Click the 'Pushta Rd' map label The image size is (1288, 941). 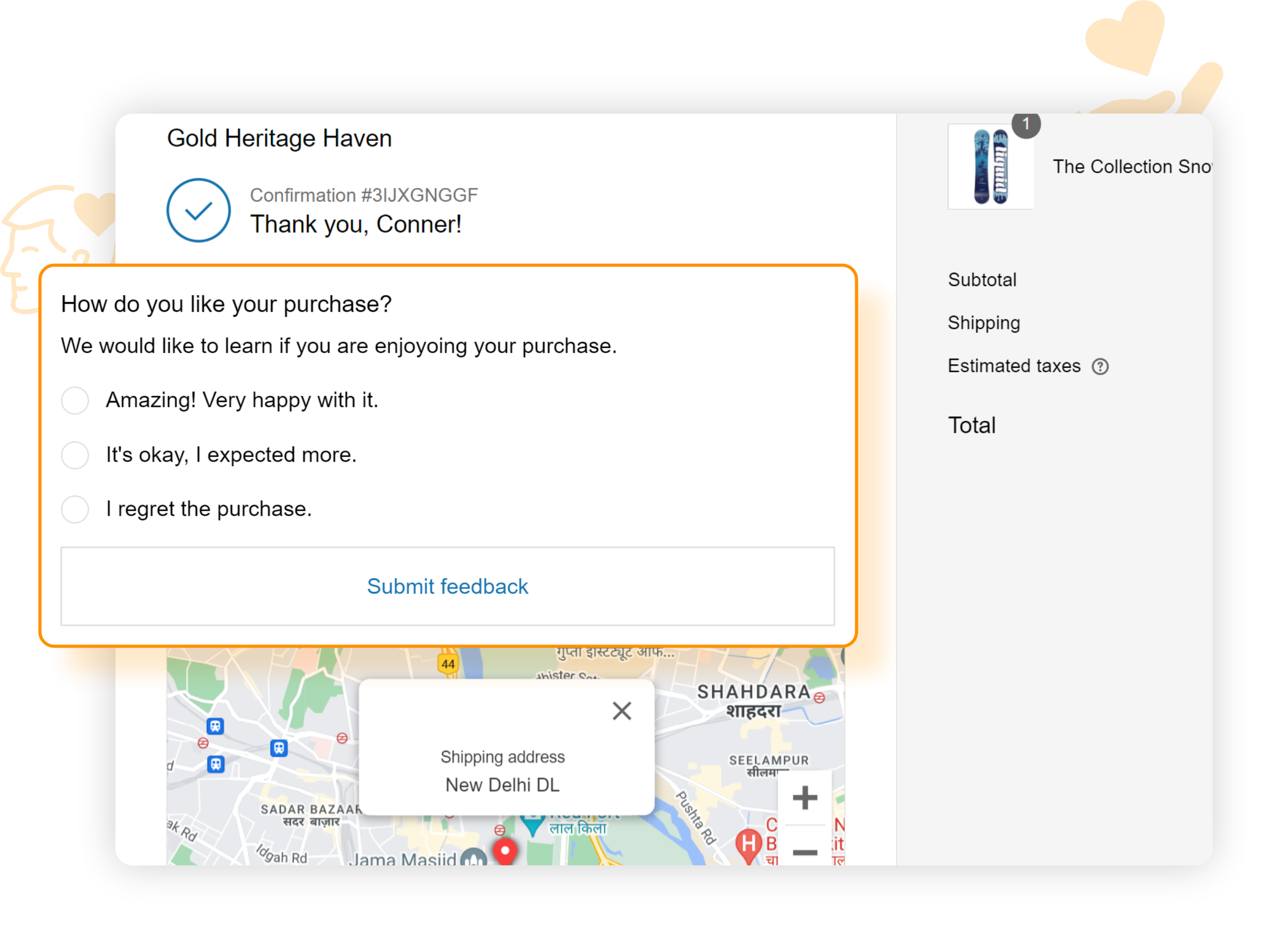tap(695, 818)
